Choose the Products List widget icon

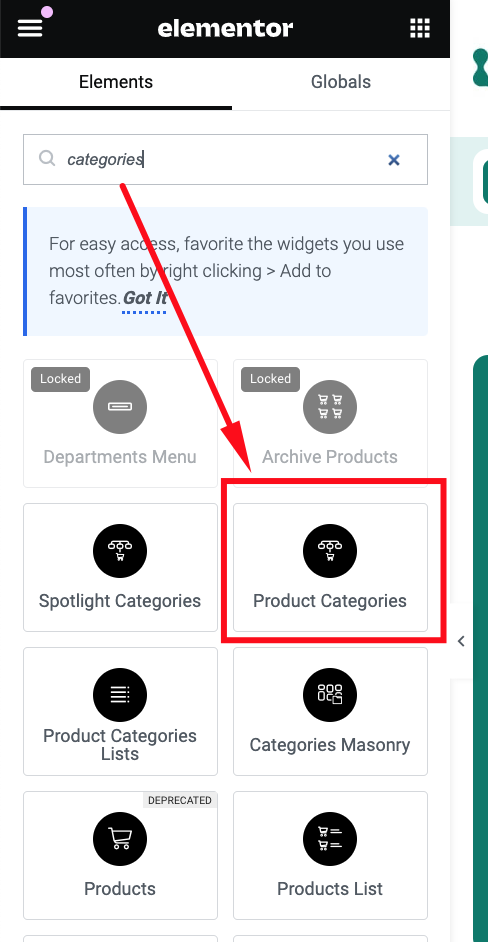click(x=330, y=839)
